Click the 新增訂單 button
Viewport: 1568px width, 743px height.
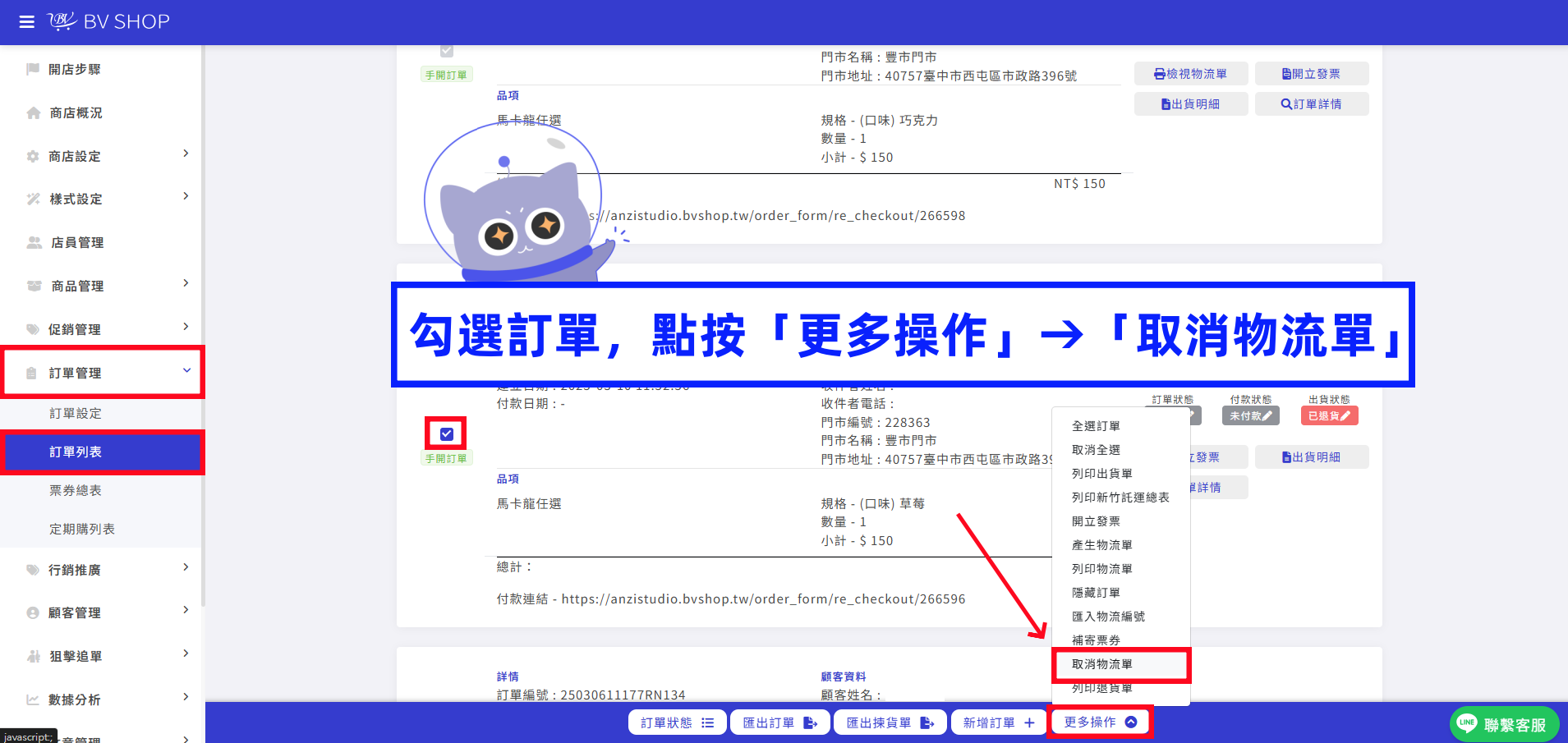pyautogui.click(x=999, y=722)
